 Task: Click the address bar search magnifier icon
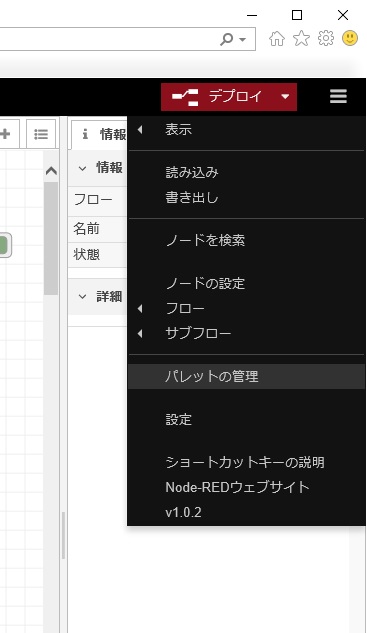coord(227,39)
